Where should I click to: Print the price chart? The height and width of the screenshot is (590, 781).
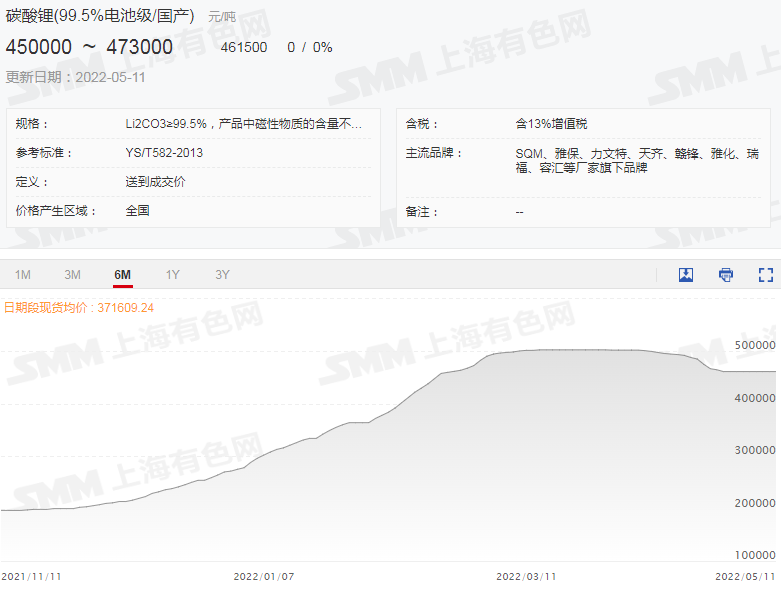click(726, 275)
